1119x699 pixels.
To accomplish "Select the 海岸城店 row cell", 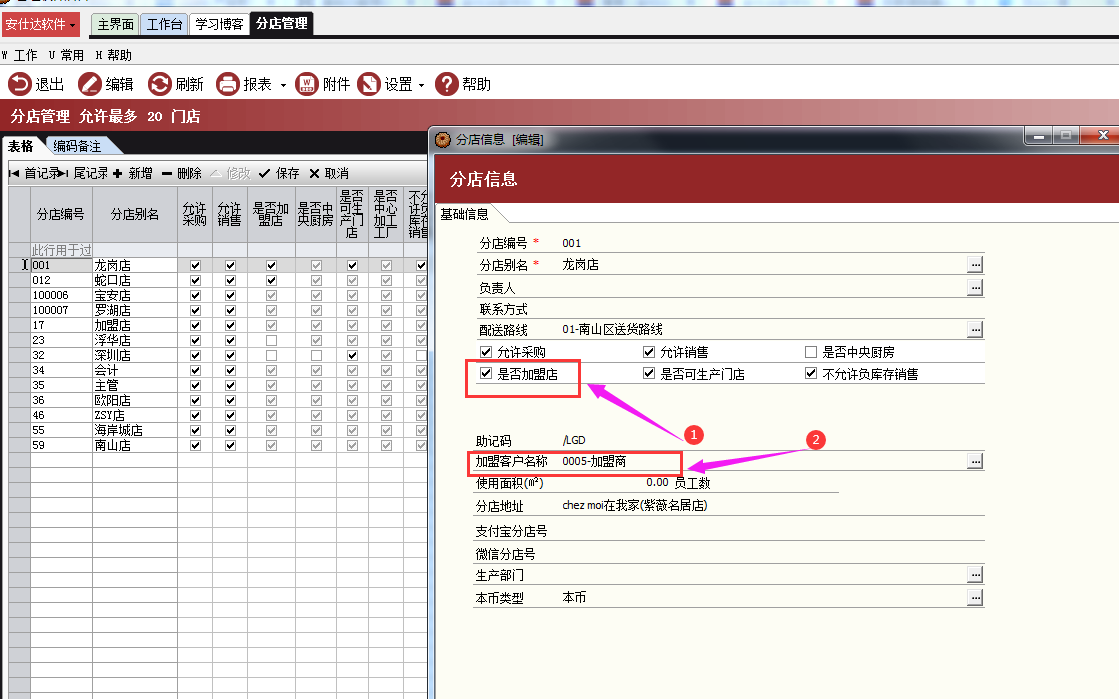I will [135, 430].
